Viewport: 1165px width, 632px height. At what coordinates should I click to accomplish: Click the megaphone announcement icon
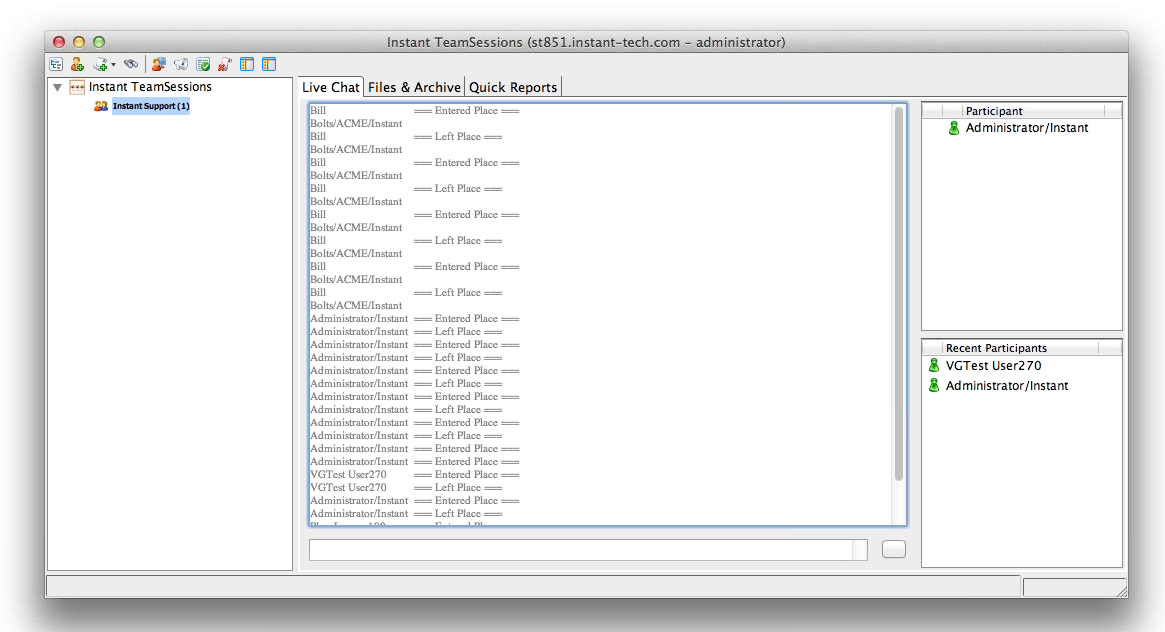click(181, 65)
